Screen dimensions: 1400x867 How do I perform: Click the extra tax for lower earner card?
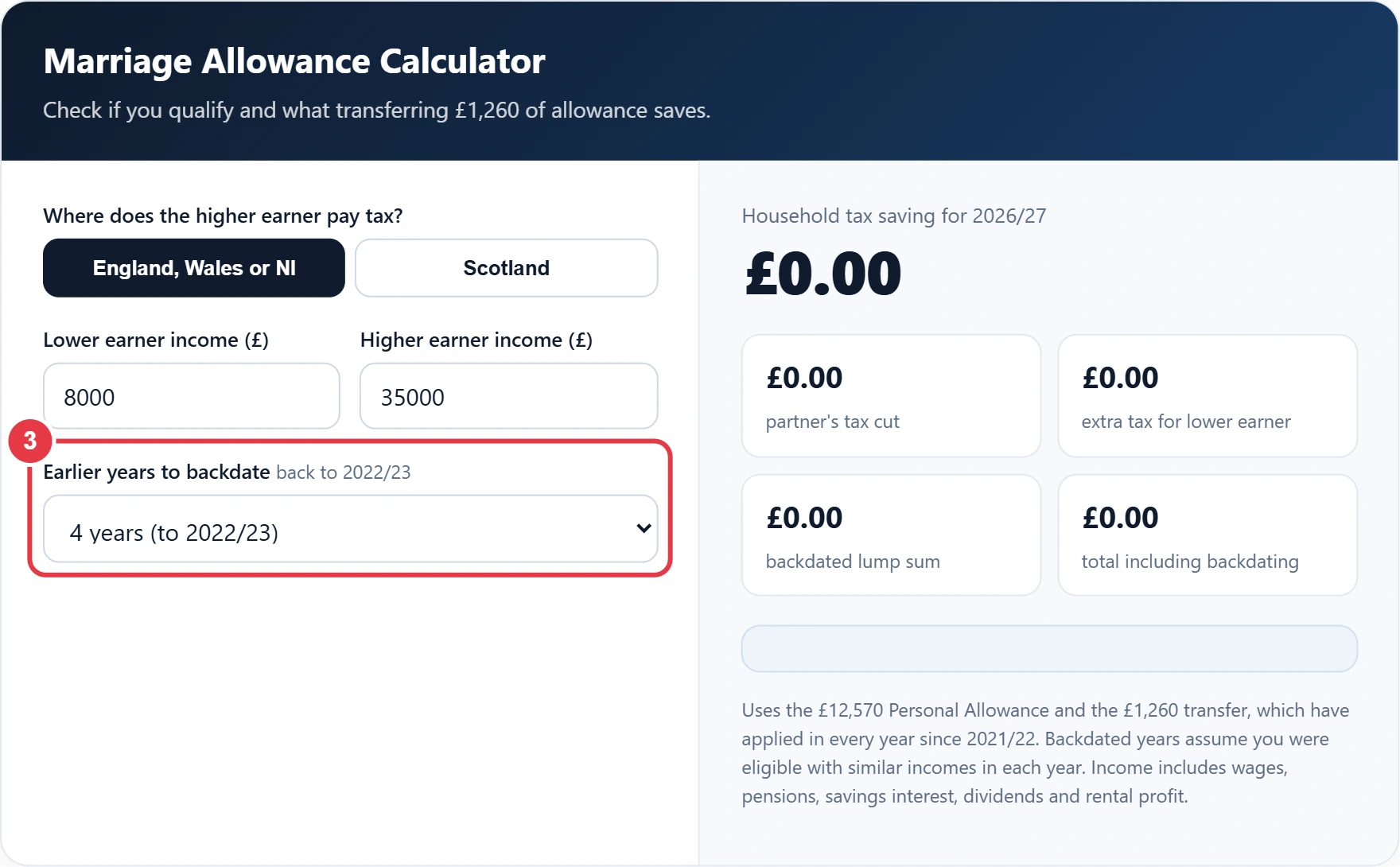1207,396
